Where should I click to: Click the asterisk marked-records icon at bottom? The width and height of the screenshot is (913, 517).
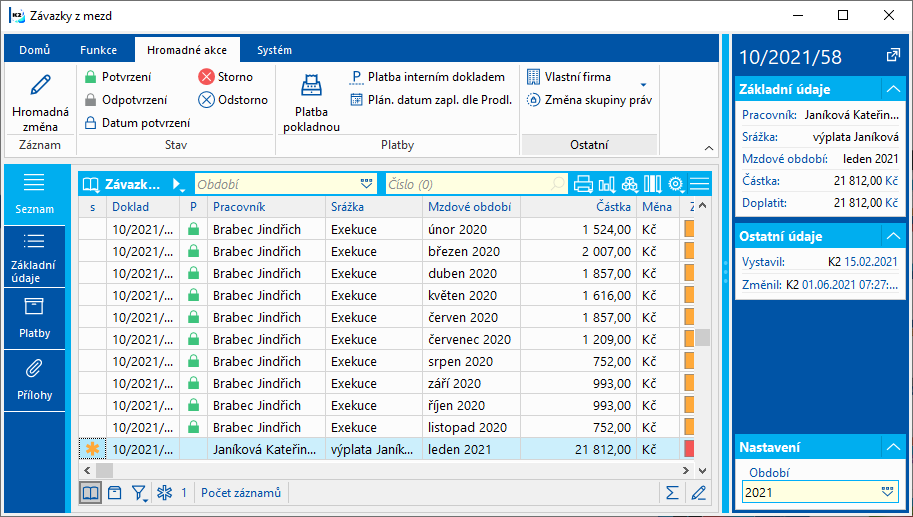[x=165, y=493]
